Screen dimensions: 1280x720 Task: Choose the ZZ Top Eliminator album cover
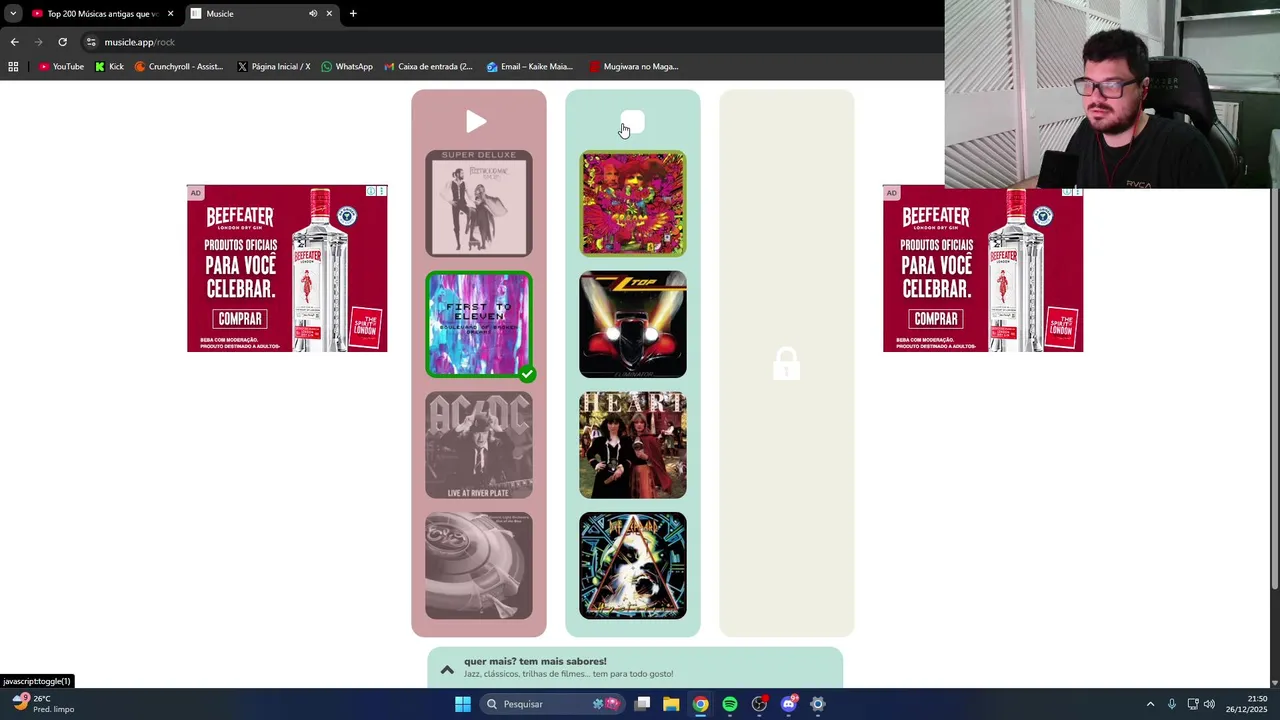633,324
